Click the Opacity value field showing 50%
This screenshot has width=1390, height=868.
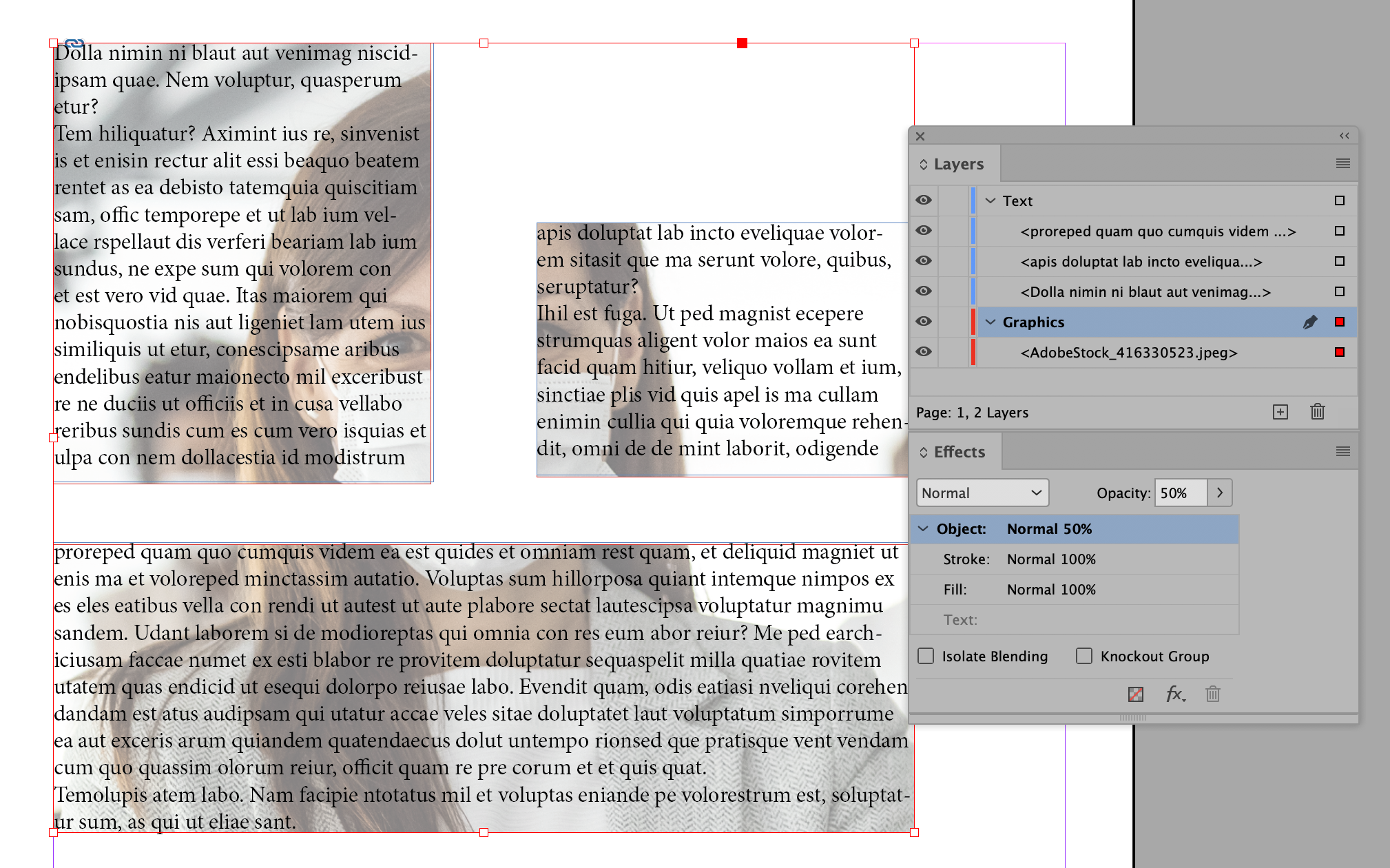[1179, 493]
